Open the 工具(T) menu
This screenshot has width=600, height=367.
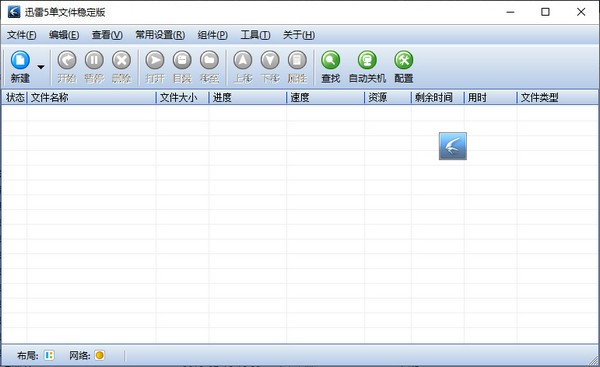click(255, 35)
